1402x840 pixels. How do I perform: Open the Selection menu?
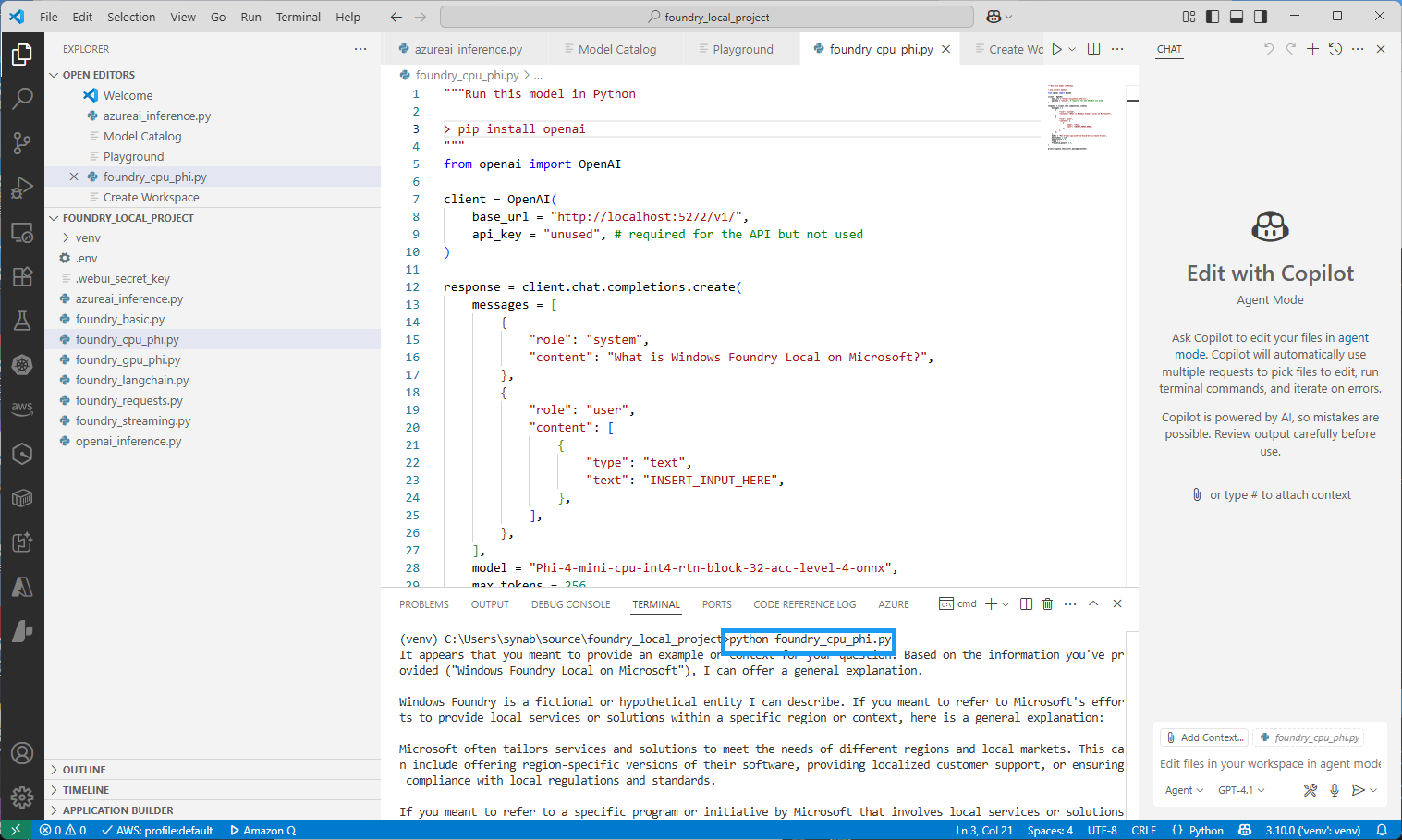[x=131, y=17]
